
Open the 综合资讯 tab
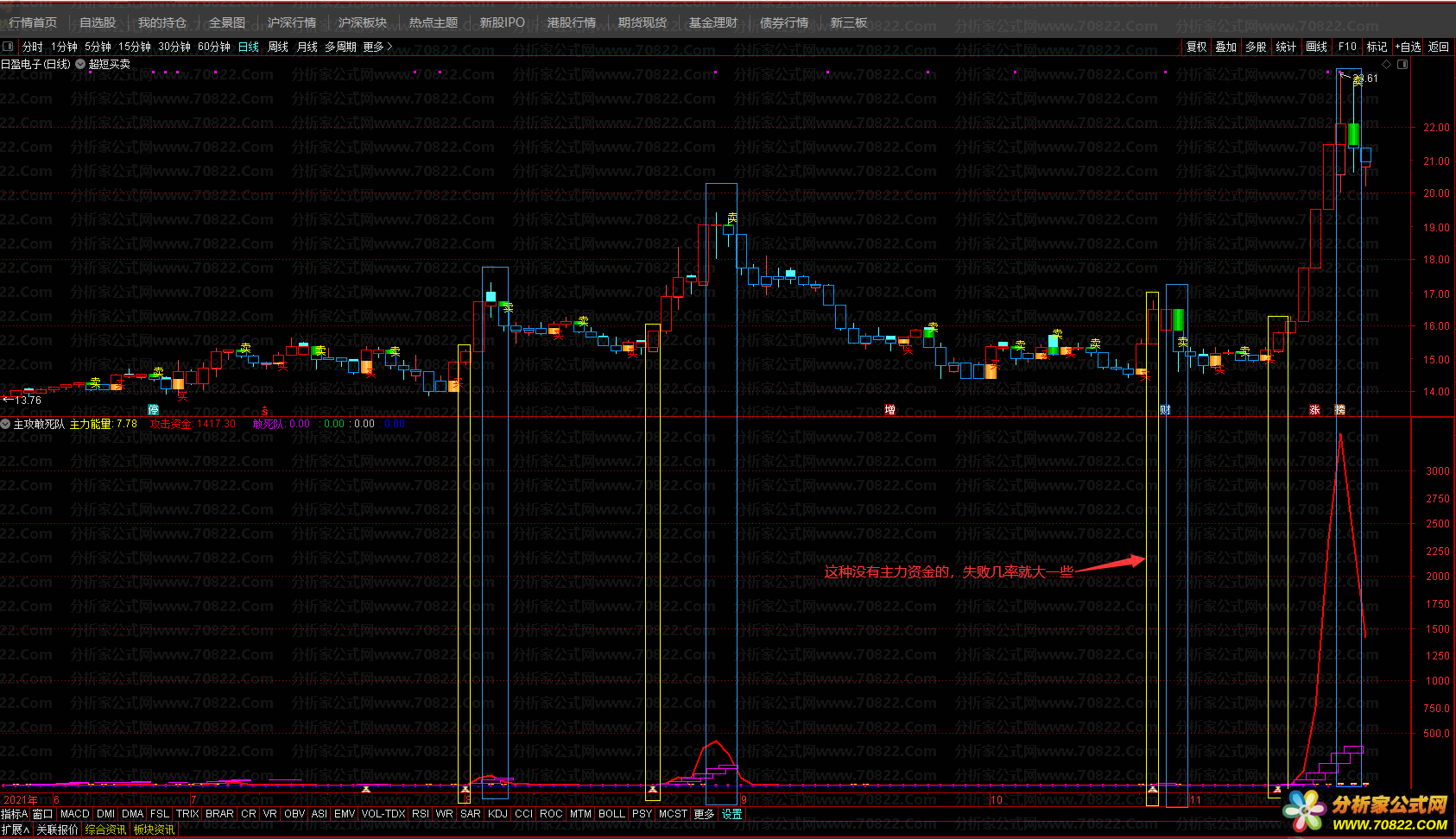tap(105, 830)
